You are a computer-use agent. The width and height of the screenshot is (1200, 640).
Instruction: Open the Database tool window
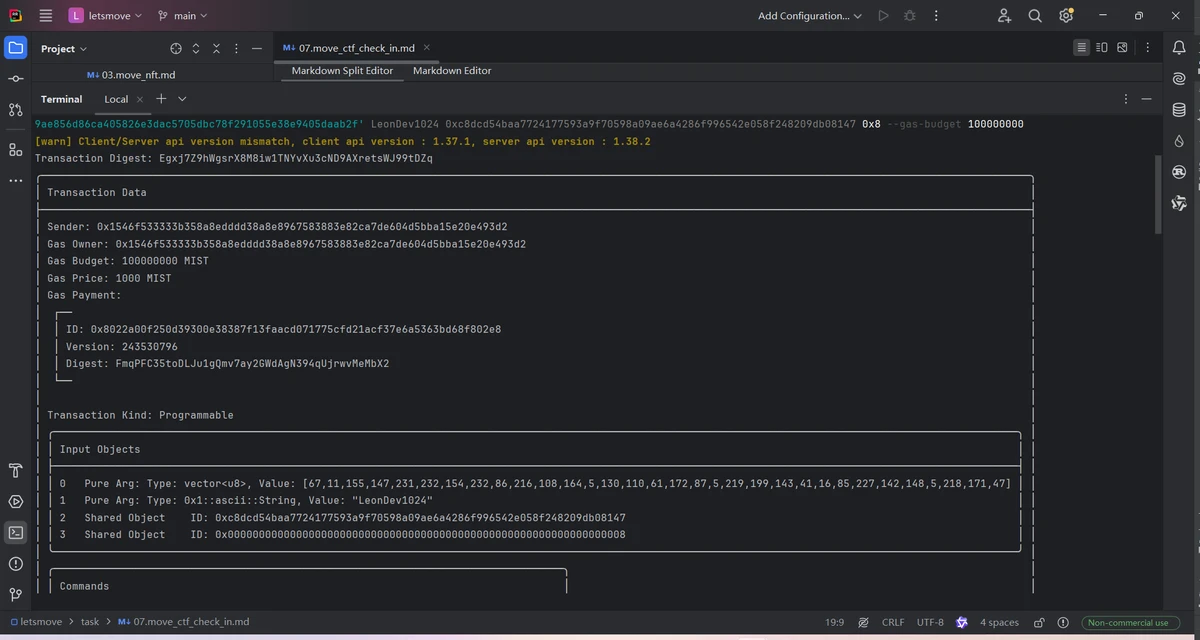click(1178, 108)
